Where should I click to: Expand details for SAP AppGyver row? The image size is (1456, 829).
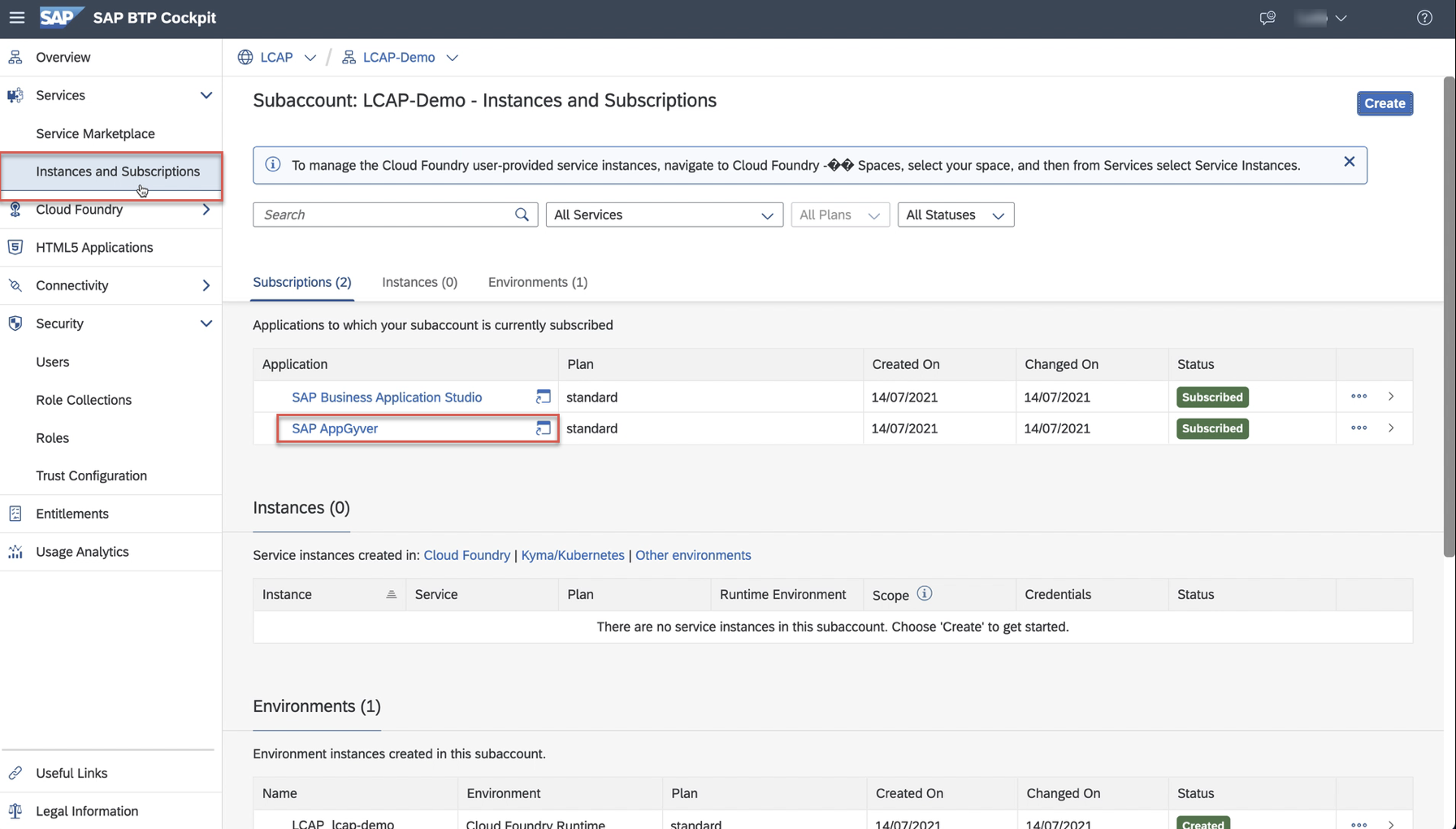click(x=1391, y=428)
